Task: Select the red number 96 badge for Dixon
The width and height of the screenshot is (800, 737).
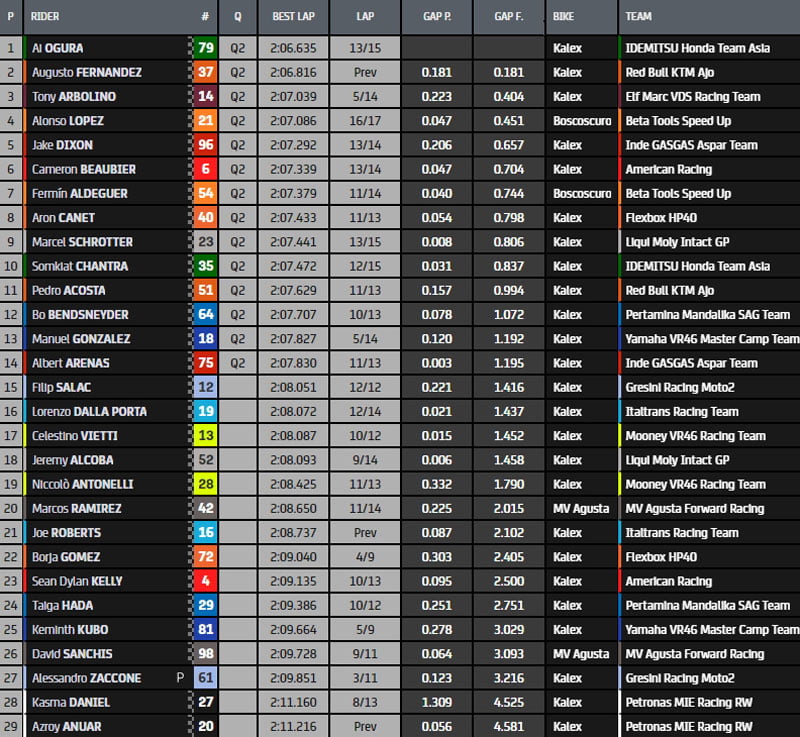Action: [x=204, y=145]
